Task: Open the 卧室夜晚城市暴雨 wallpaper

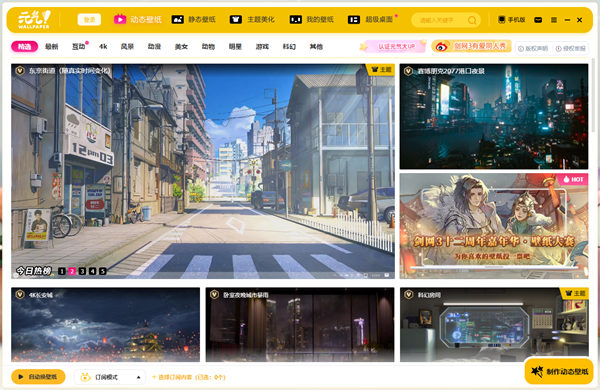Action: point(300,325)
